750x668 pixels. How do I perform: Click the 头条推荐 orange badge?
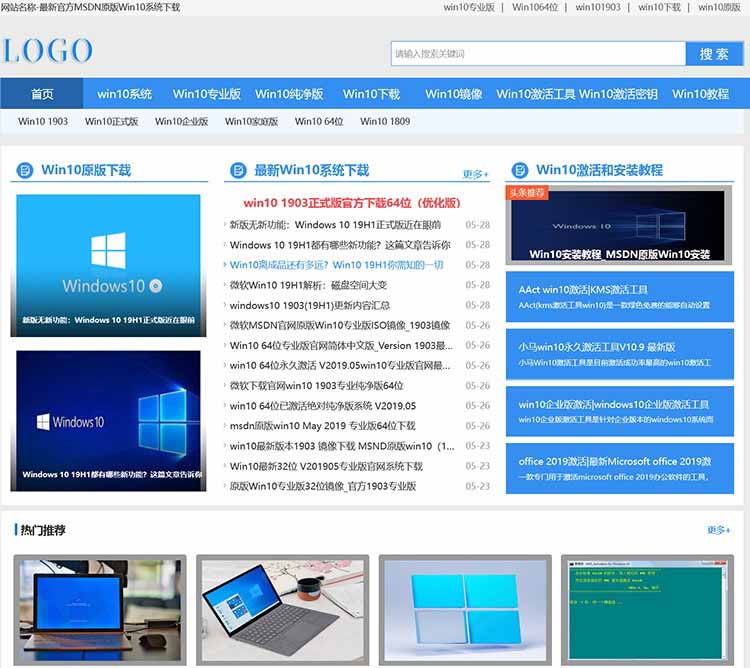(527, 193)
